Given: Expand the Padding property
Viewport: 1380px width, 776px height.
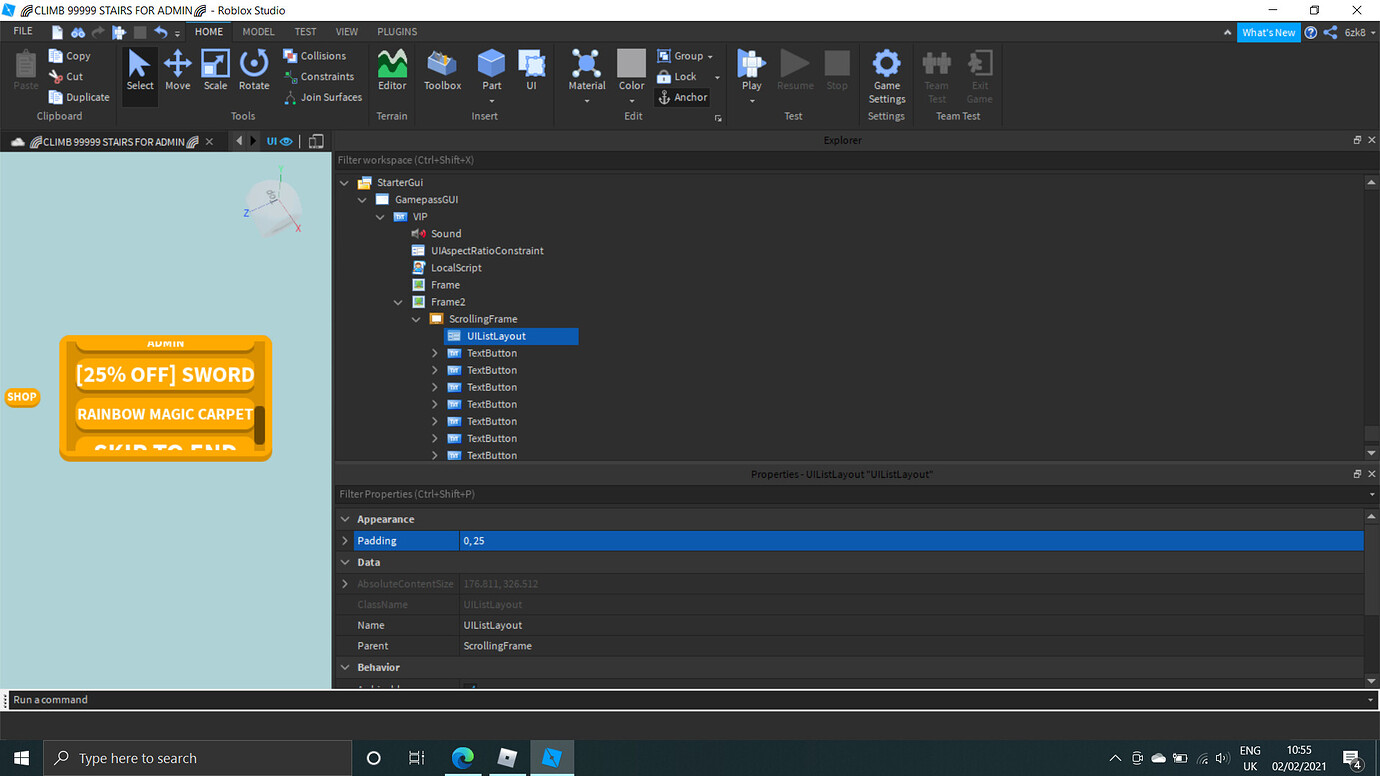Looking at the screenshot, I should coord(345,541).
